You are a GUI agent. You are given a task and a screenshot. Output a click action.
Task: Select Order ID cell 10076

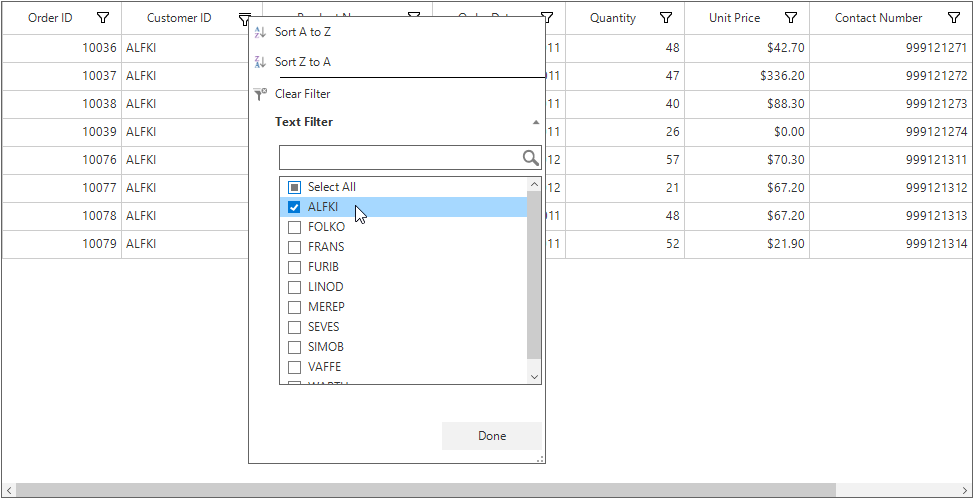click(x=61, y=160)
